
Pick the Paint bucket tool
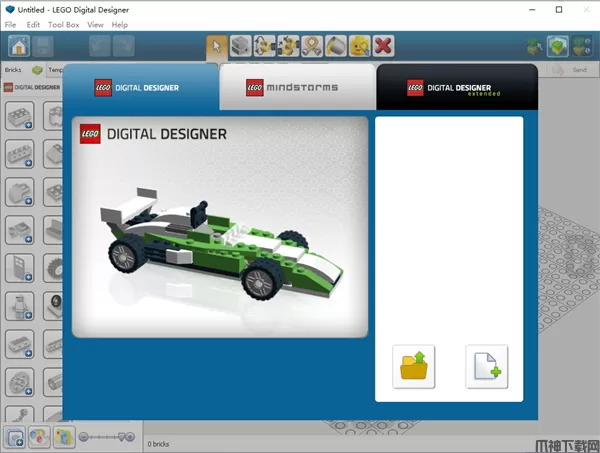(x=336, y=45)
